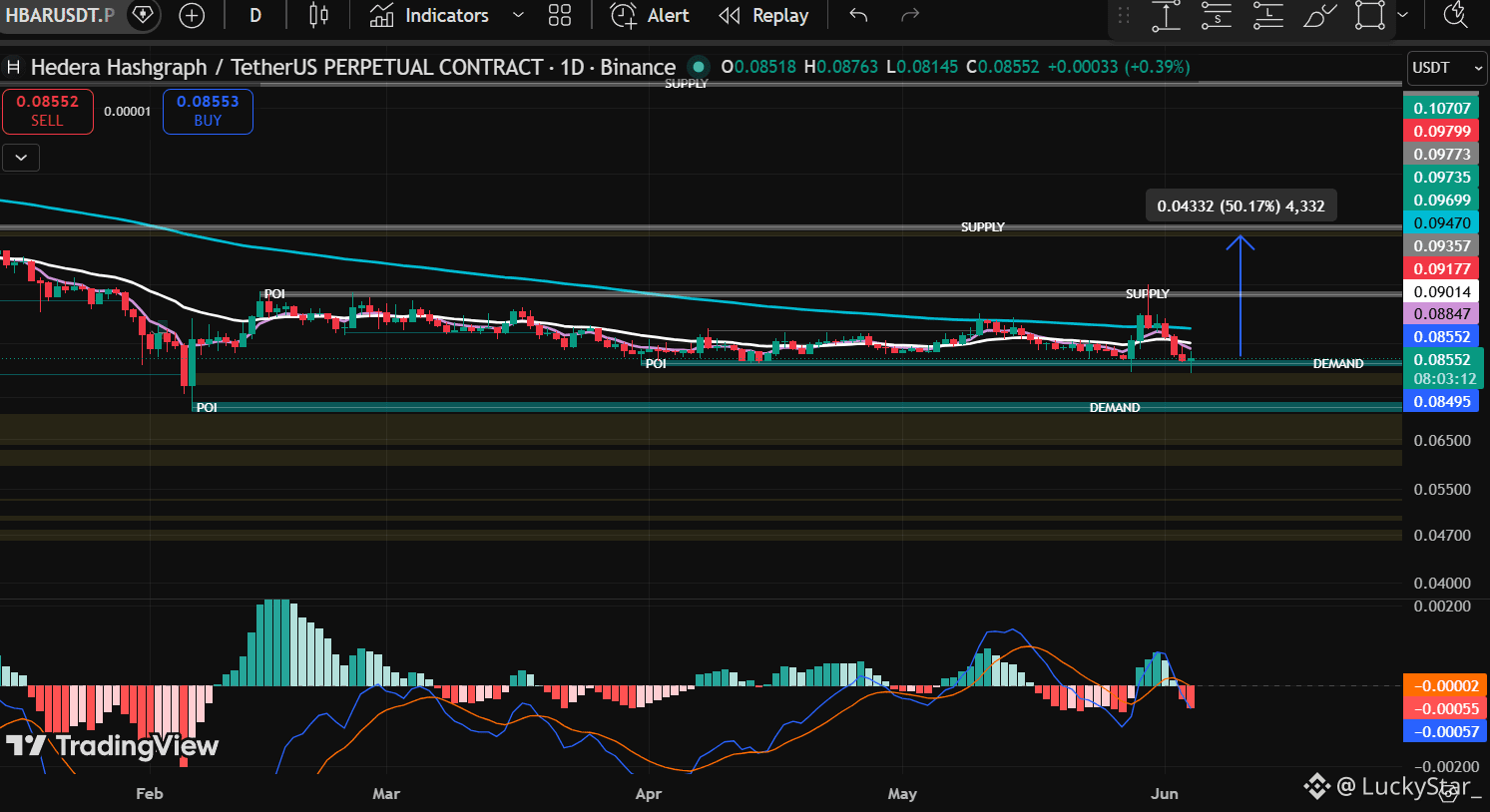Select the measurement label 0.04332 (50.17%) 4,332
Image resolution: width=1490 pixels, height=812 pixels.
(1241, 206)
